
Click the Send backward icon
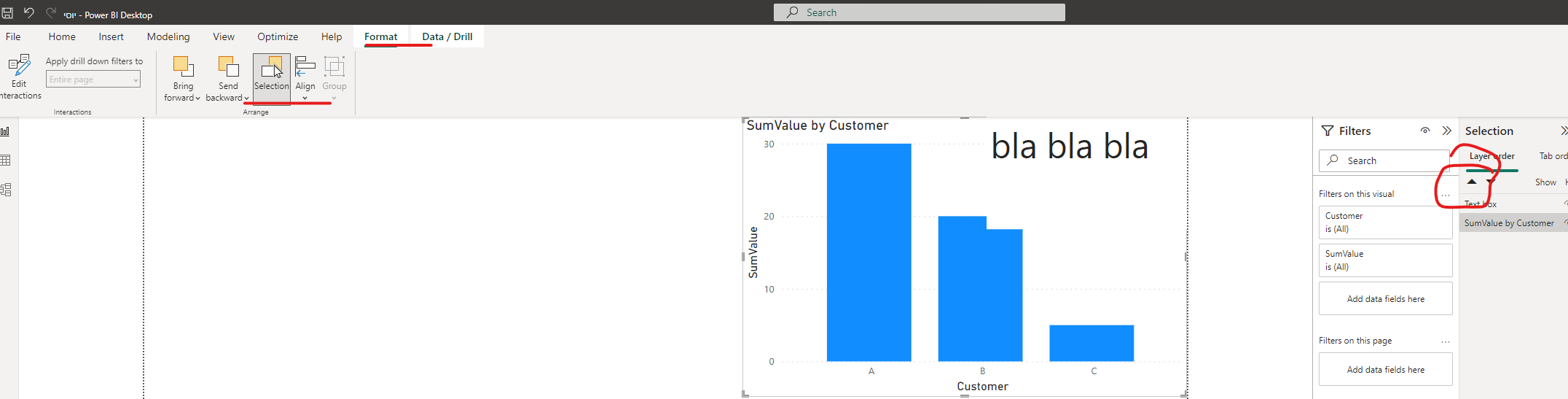228,68
